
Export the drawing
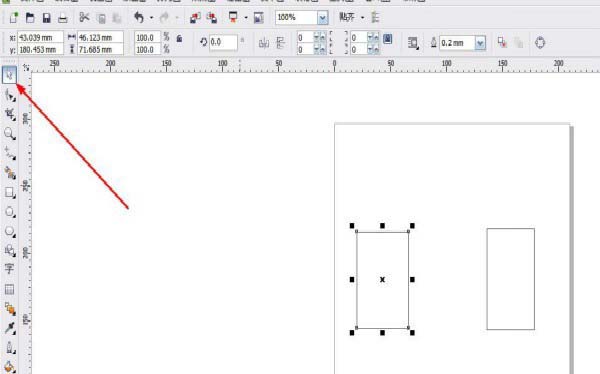(x=212, y=18)
